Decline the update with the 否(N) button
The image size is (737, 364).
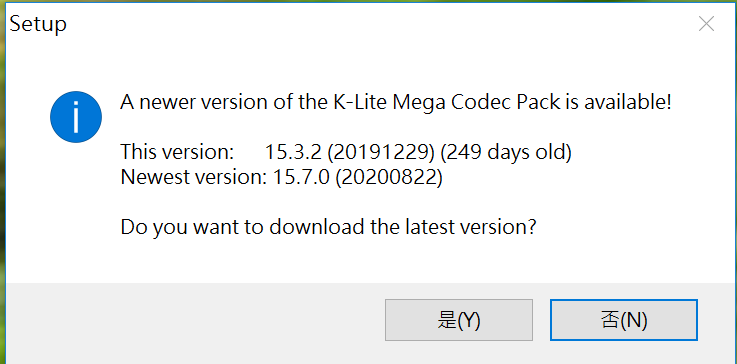tap(624, 320)
